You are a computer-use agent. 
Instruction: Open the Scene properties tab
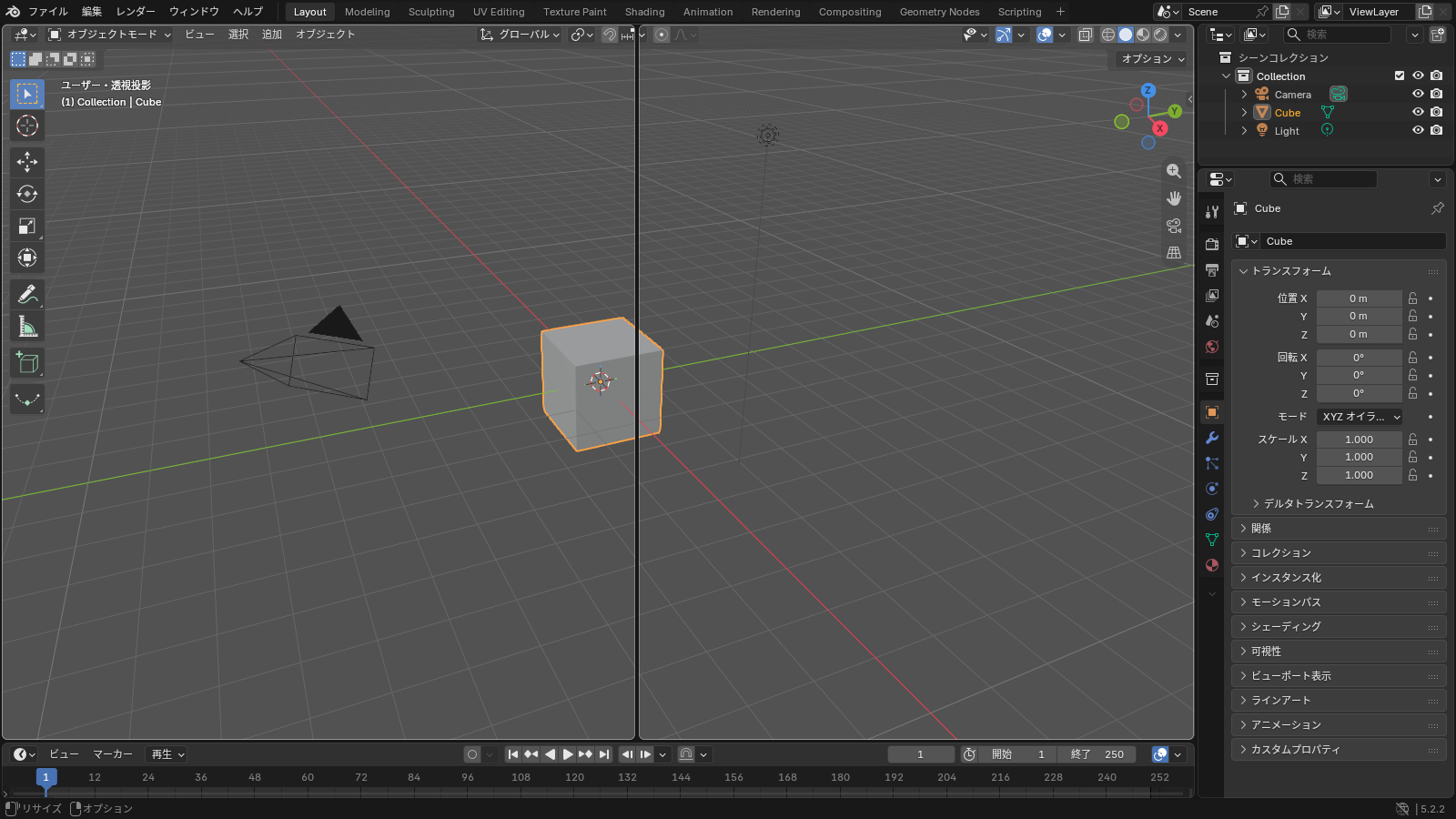1212,321
